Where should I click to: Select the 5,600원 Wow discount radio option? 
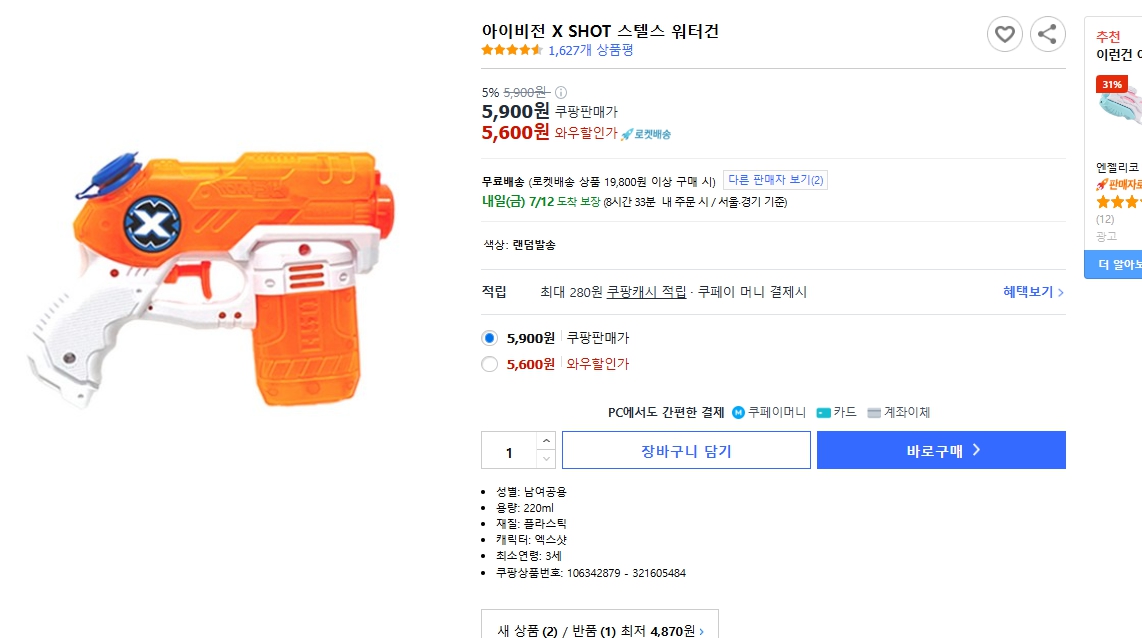click(490, 364)
